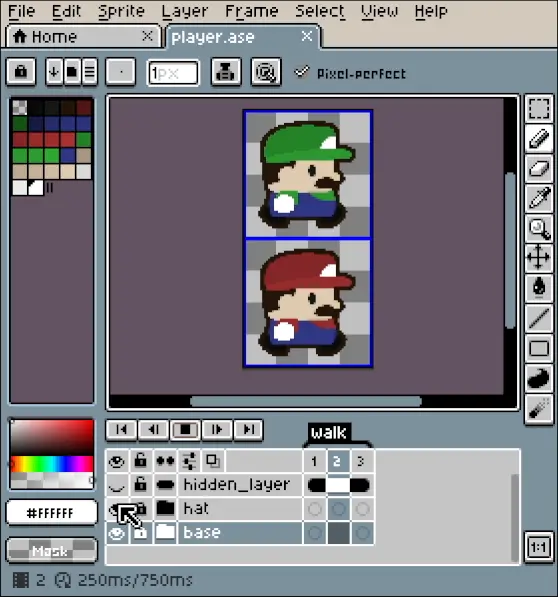558x597 pixels.
Task: Open the Sprite menu
Action: 121,11
